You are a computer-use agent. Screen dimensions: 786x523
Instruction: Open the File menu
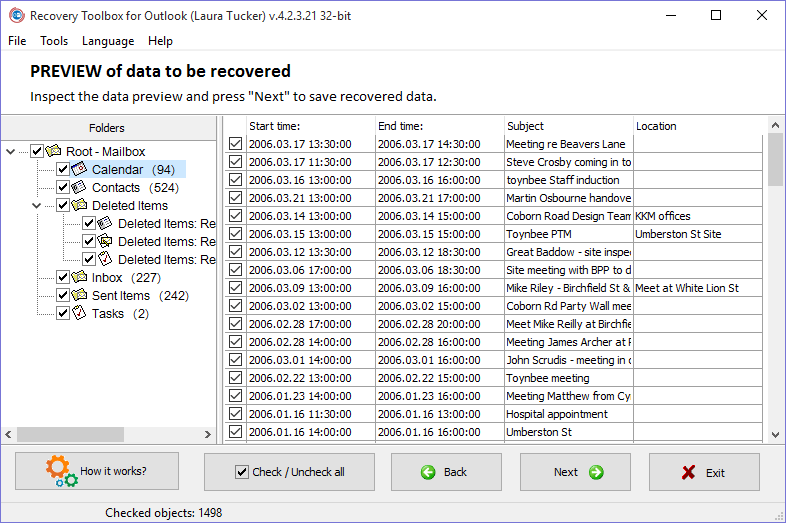point(17,41)
